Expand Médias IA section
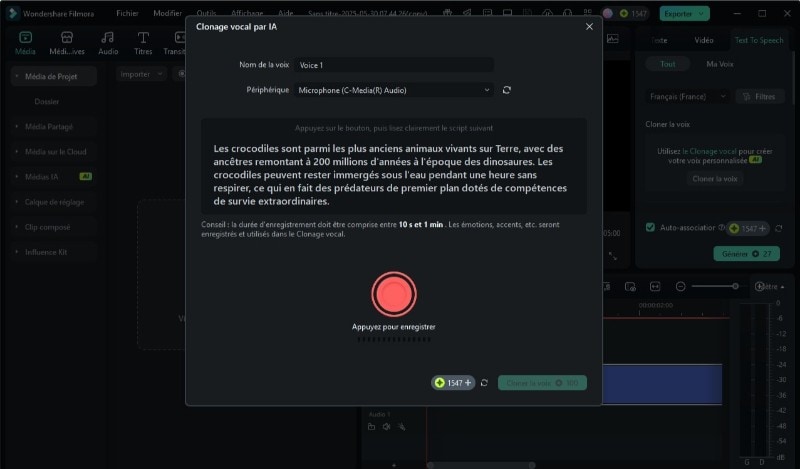This screenshot has width=800, height=469. coord(54,177)
